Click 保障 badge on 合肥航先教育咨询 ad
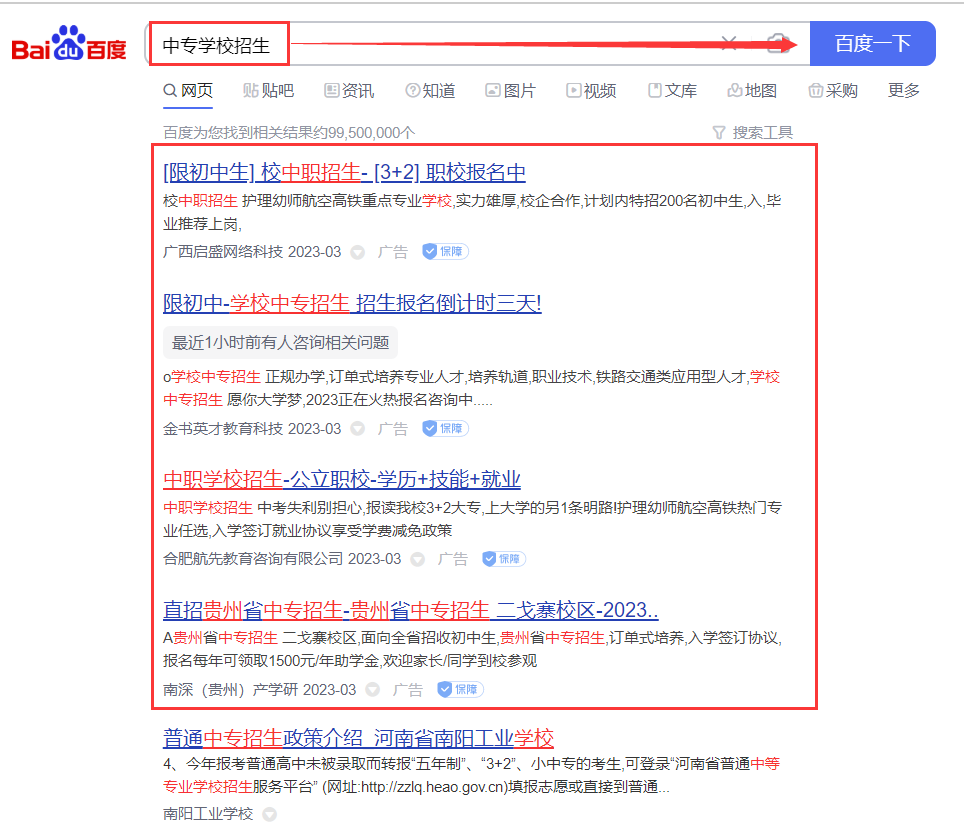The width and height of the screenshot is (964, 839). pos(504,558)
